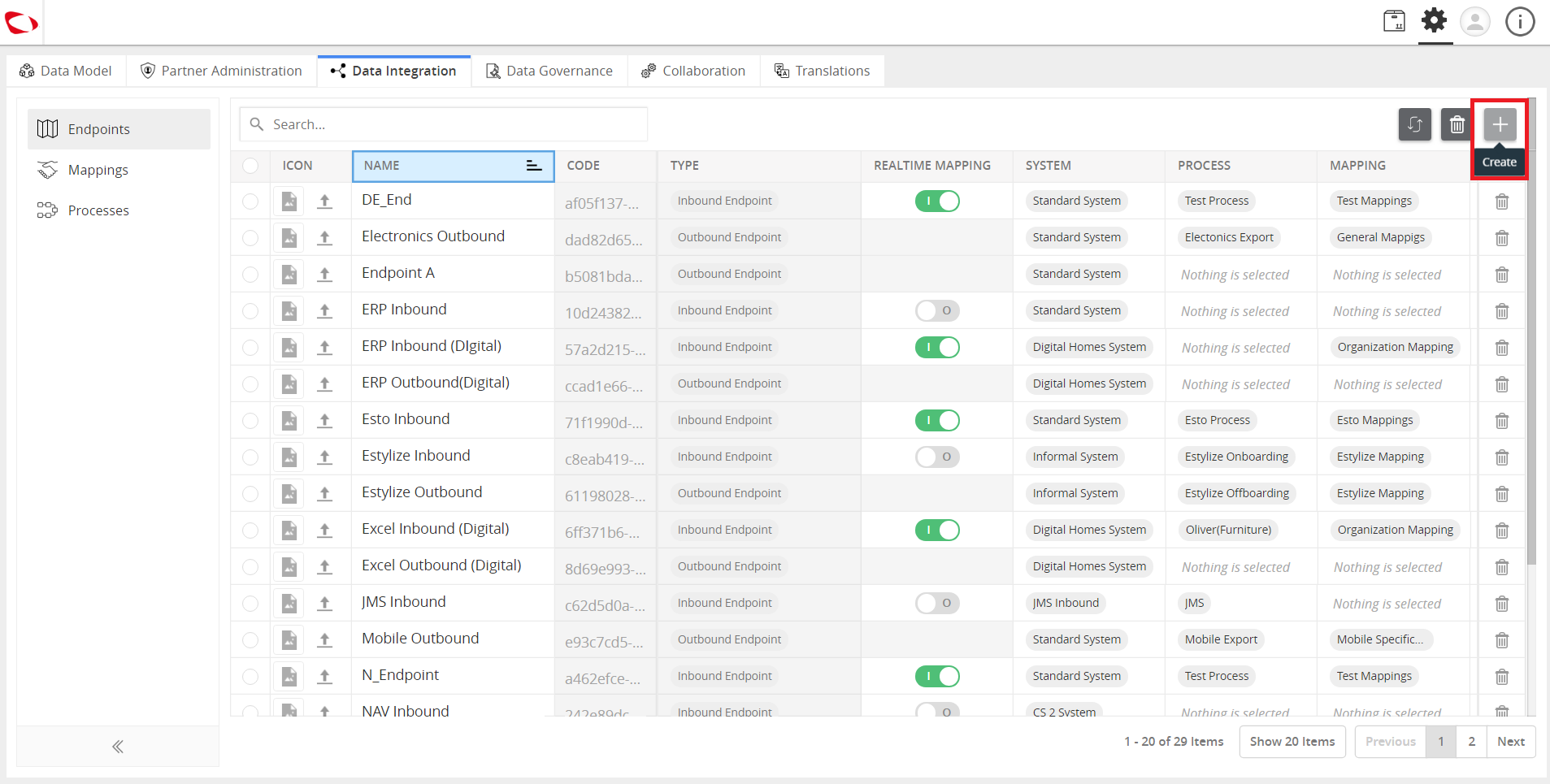
Task: Click image placeholder icon of N_Endpoint
Action: (x=289, y=677)
